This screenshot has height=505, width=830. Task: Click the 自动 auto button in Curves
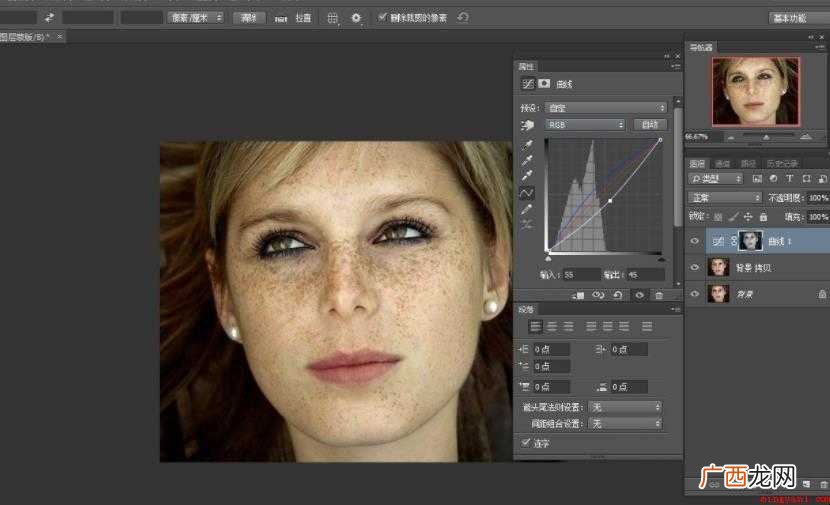pyautogui.click(x=650, y=125)
